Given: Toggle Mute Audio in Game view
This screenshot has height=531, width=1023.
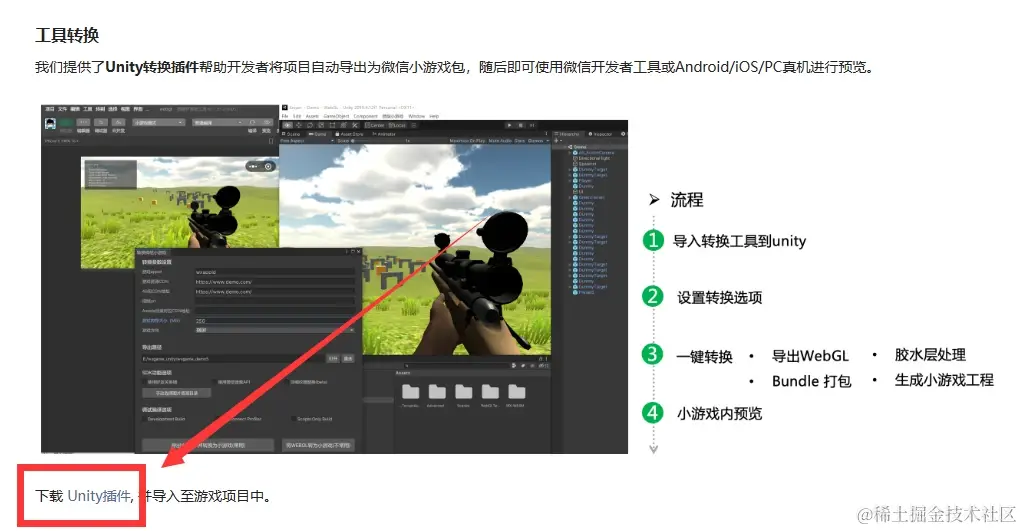Looking at the screenshot, I should pyautogui.click(x=500, y=141).
